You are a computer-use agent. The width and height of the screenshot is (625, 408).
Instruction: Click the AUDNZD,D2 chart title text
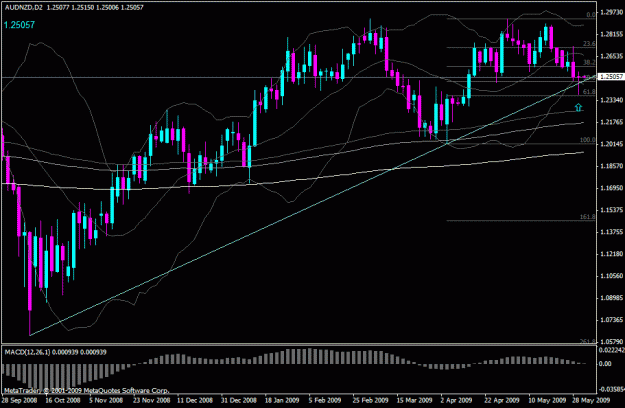[x=24, y=7]
